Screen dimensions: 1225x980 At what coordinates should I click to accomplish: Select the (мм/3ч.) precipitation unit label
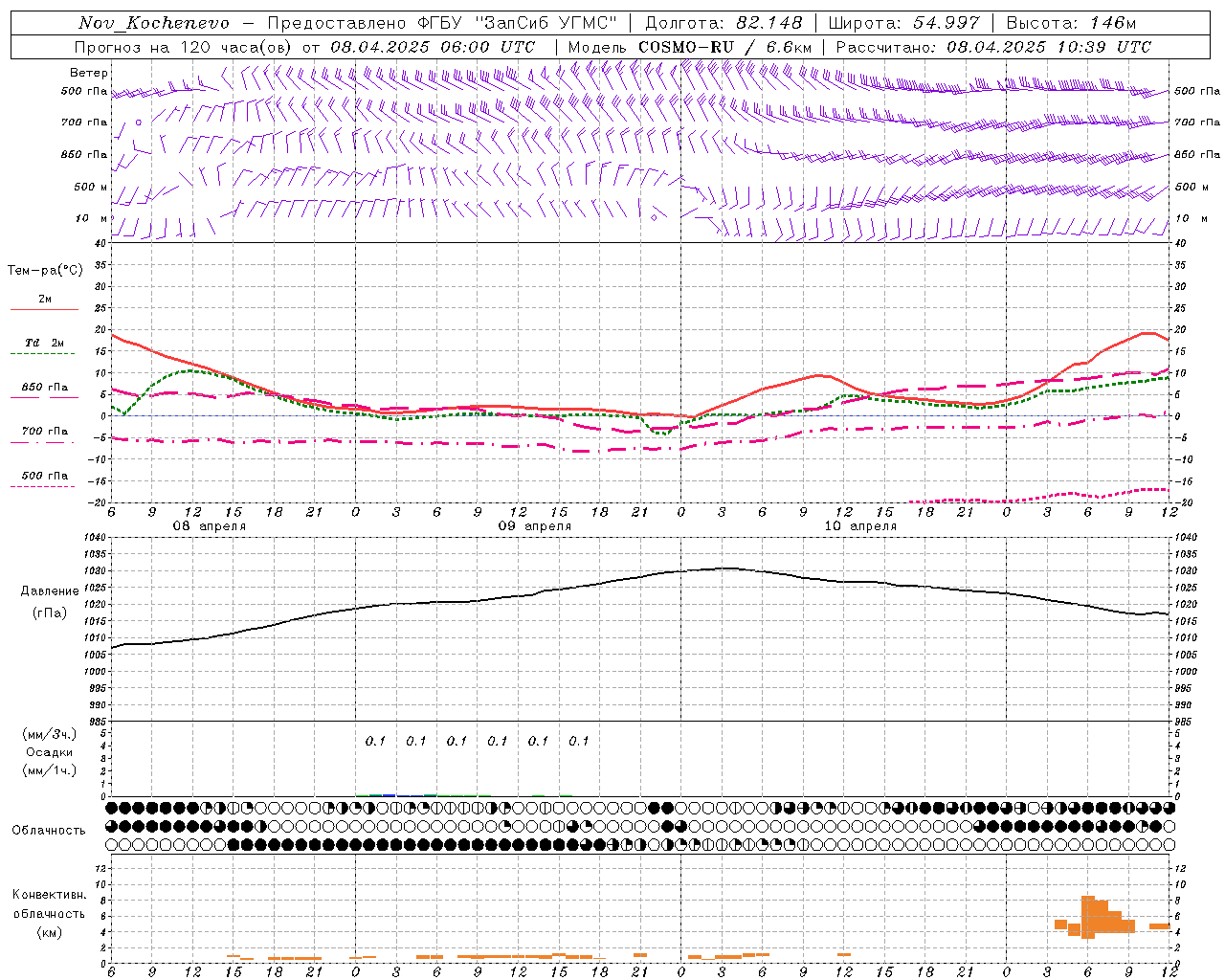tap(50, 734)
